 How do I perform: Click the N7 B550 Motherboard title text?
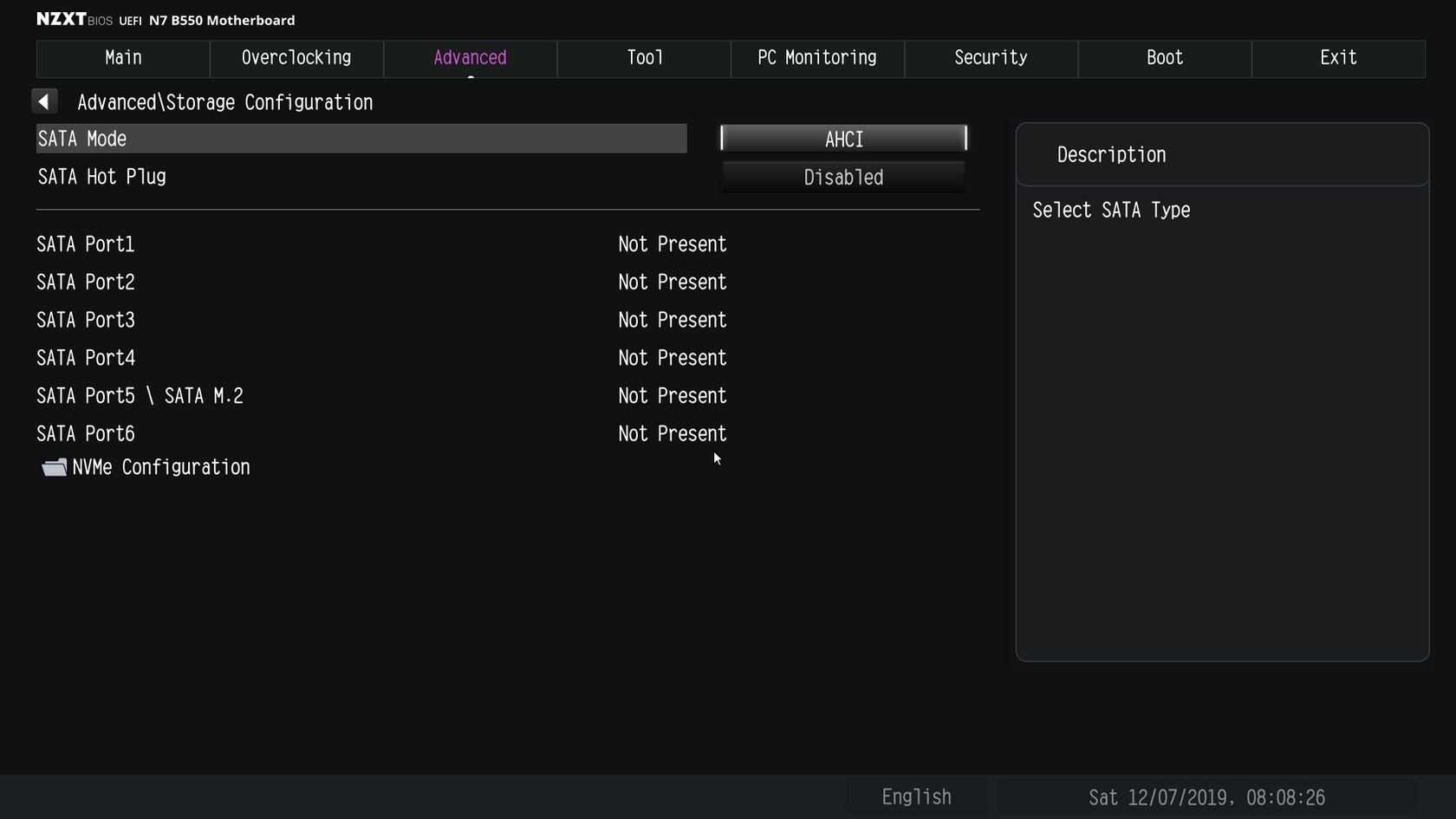pos(222,20)
